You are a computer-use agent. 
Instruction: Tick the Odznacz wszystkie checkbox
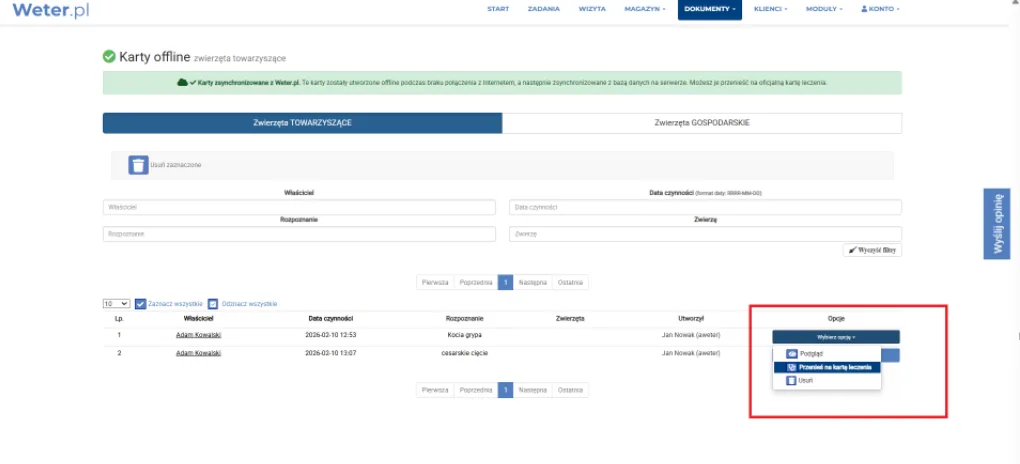click(213, 304)
